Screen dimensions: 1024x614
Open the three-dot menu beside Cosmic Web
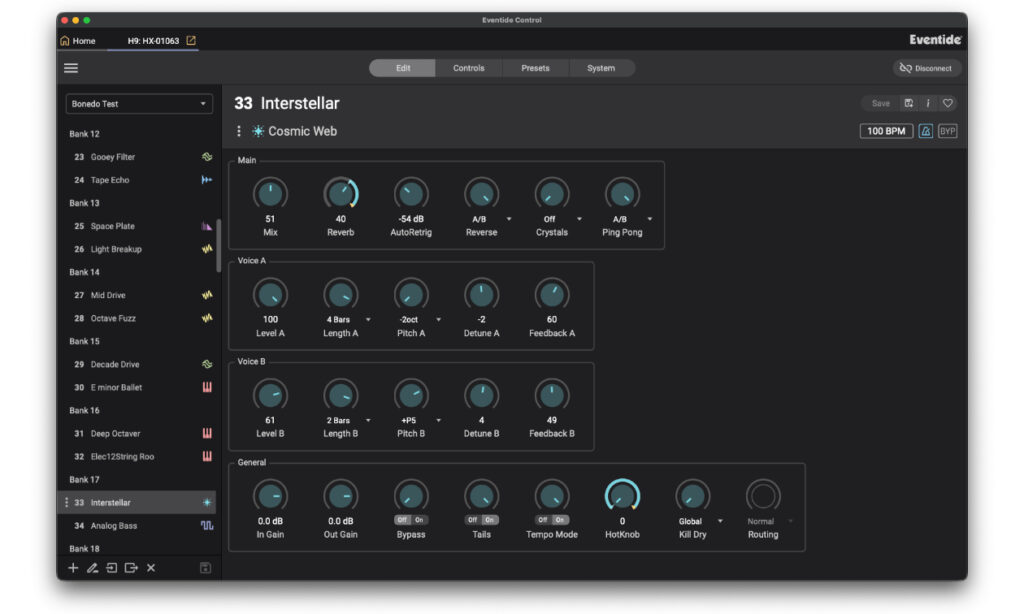click(x=239, y=131)
